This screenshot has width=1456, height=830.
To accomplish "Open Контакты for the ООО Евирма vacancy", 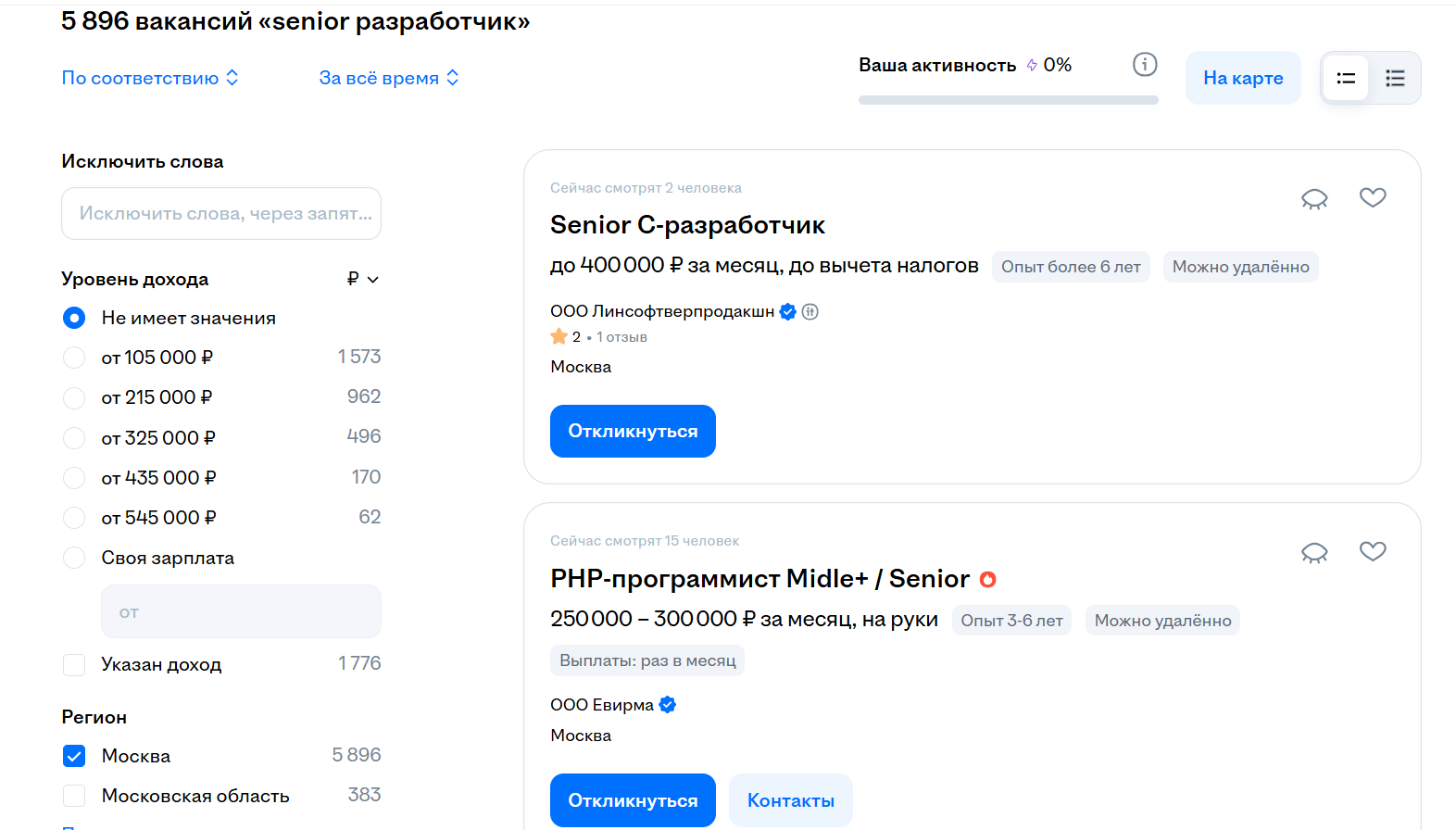I will coord(791,800).
